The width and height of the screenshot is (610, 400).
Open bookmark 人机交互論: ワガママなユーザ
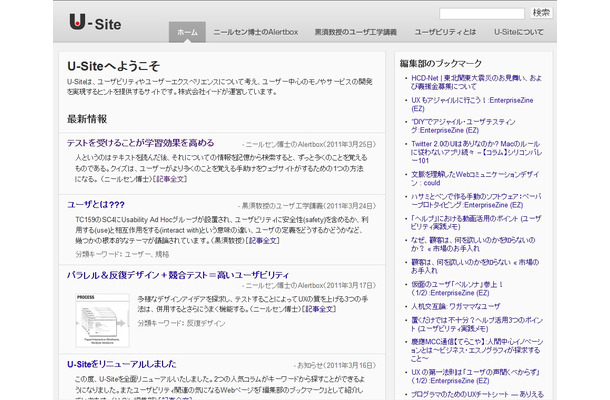(456, 307)
